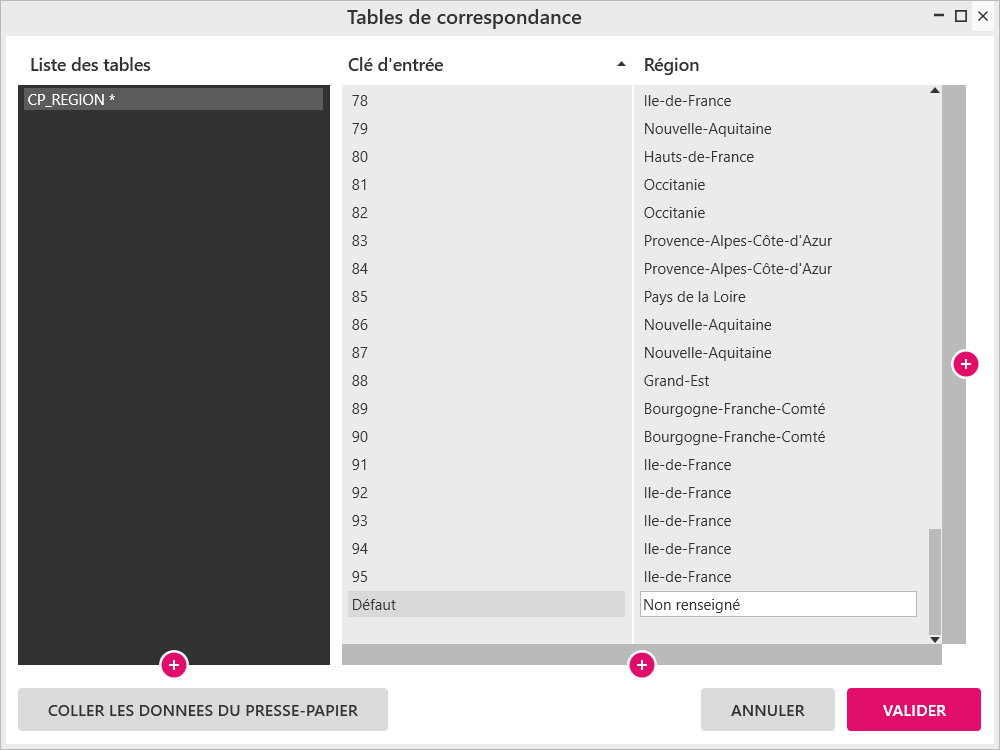This screenshot has height=750, width=1000.
Task: Click the Non renseigné default value field
Action: [x=778, y=605]
